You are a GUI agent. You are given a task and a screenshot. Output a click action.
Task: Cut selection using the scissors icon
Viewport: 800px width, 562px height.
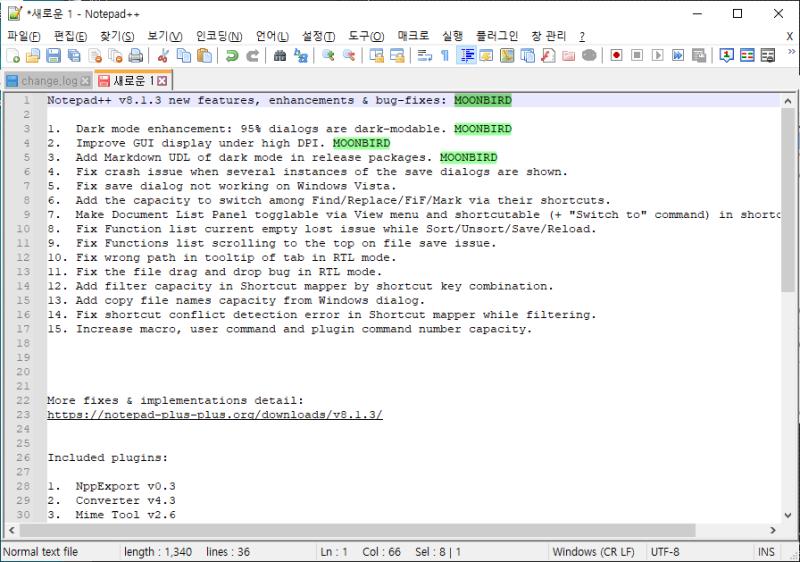(x=163, y=56)
